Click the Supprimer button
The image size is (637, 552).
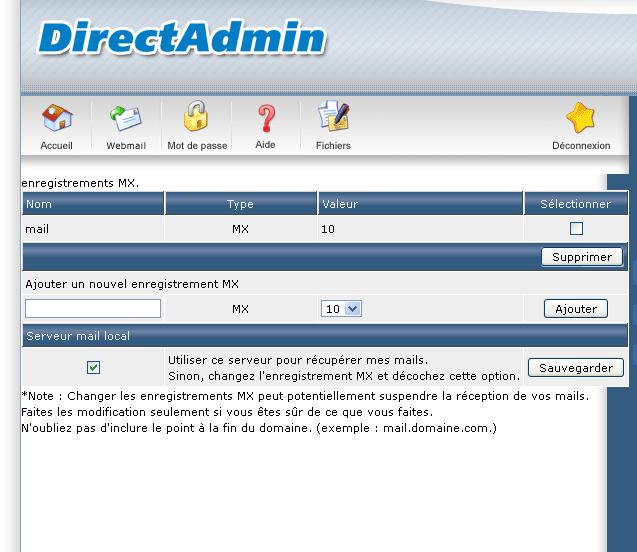(x=582, y=257)
